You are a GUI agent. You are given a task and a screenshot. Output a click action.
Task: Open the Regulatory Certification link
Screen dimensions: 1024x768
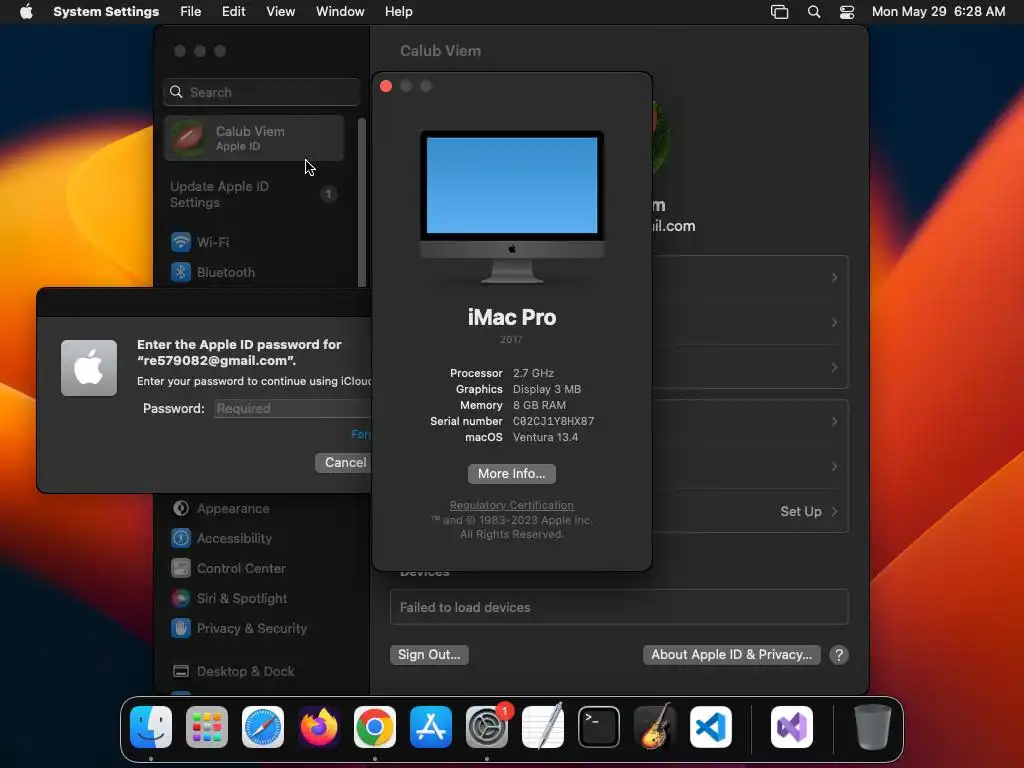[511, 505]
